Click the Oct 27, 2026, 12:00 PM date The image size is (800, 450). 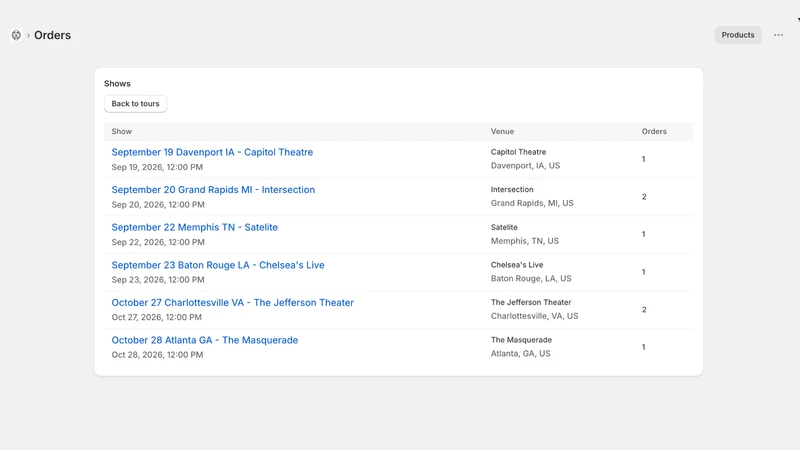[x=157, y=317]
